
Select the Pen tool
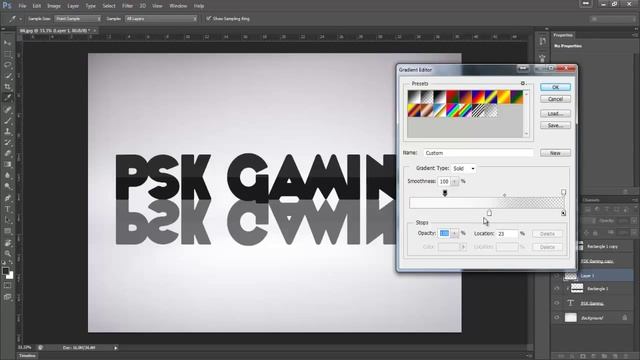[x=7, y=198]
